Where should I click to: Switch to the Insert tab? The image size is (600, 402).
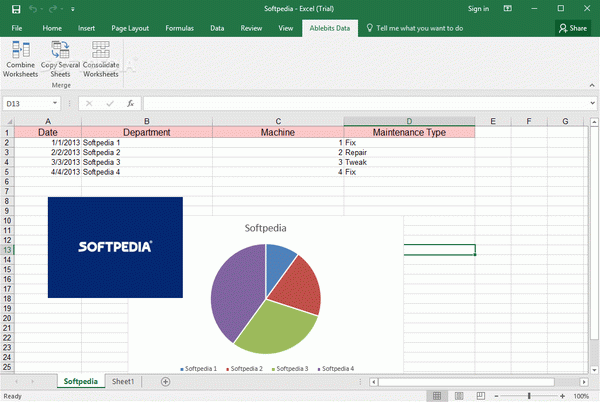(x=86, y=28)
